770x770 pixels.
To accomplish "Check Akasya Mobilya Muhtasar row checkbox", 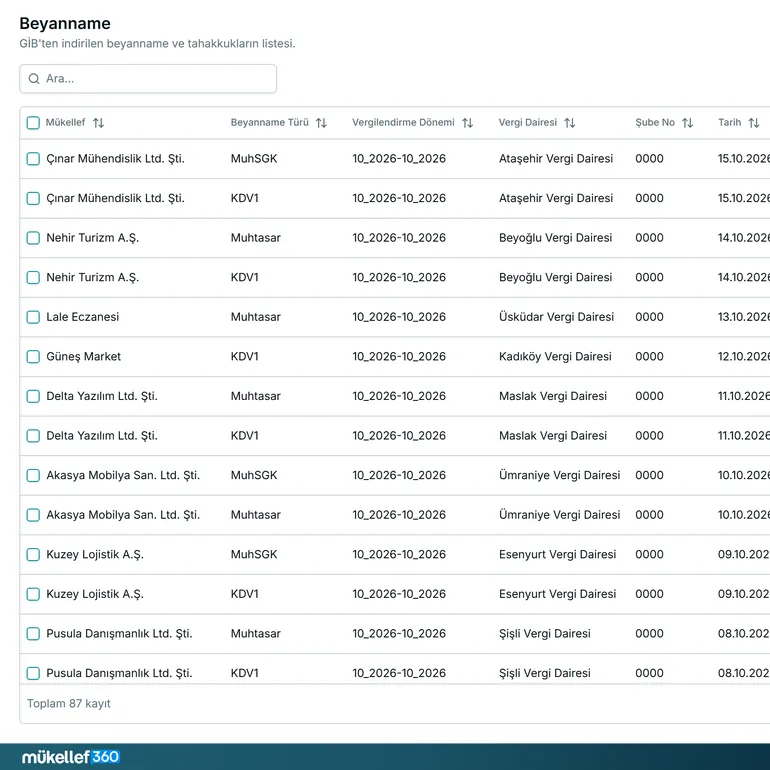I will (33, 515).
